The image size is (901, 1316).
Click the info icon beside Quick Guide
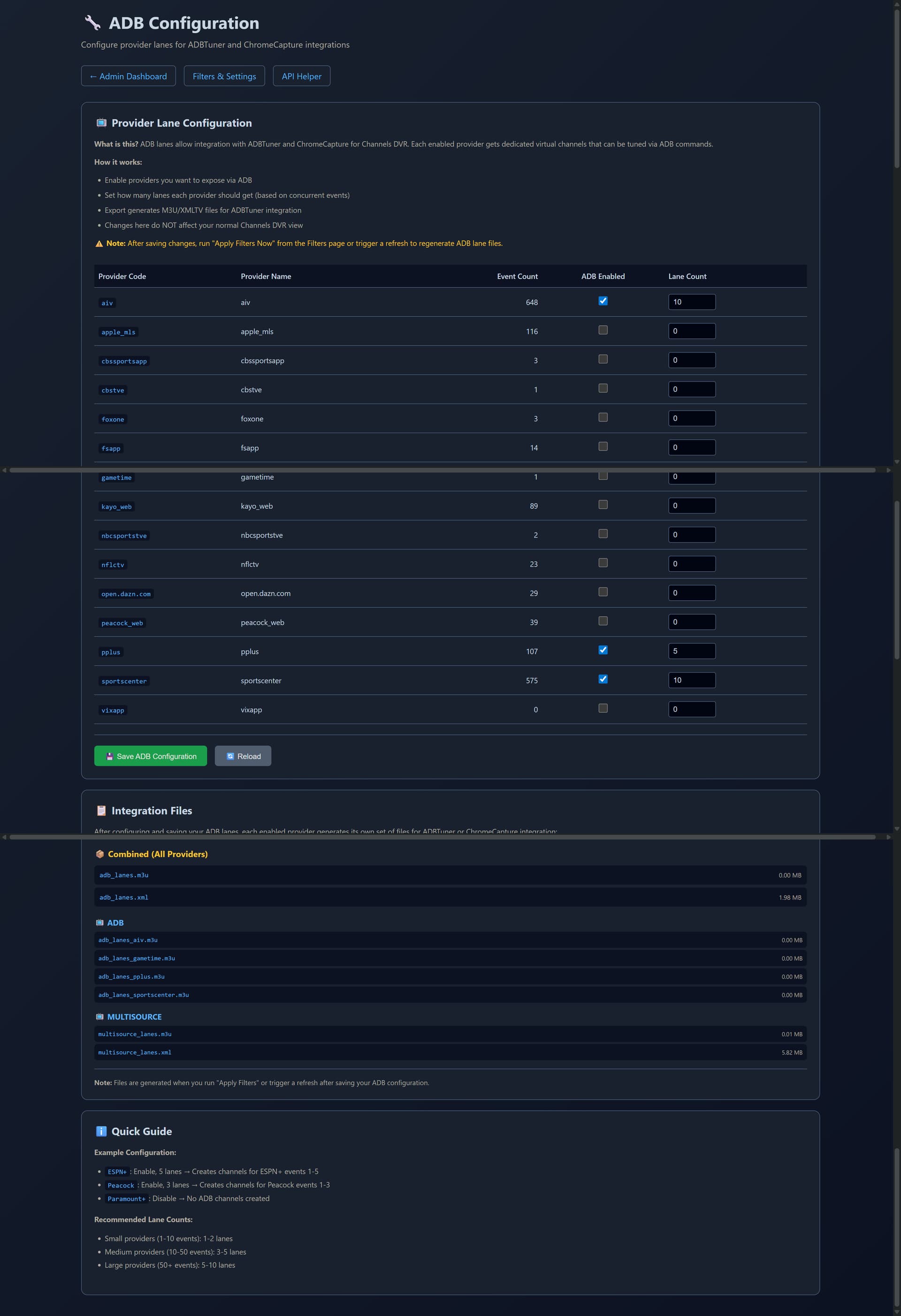[101, 1132]
